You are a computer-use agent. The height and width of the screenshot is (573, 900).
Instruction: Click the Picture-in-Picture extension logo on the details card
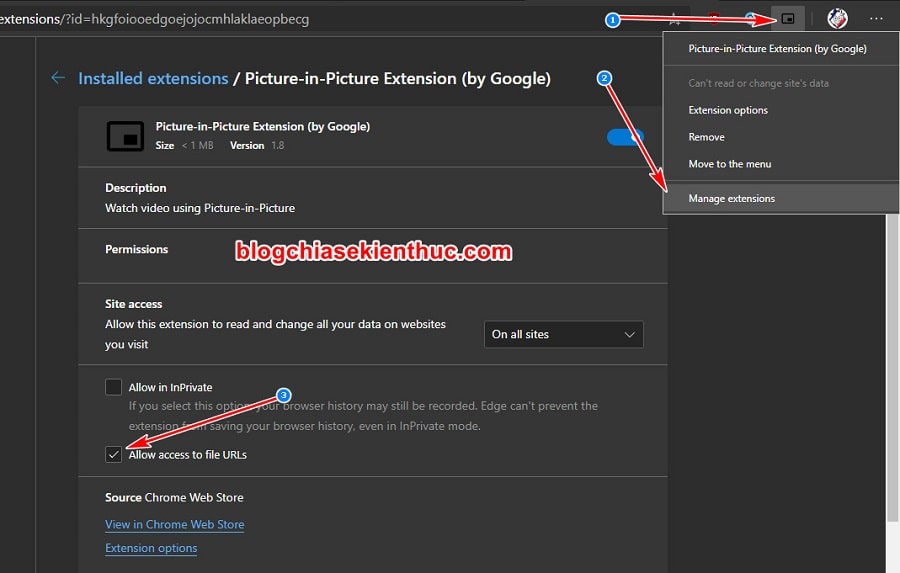tap(125, 136)
